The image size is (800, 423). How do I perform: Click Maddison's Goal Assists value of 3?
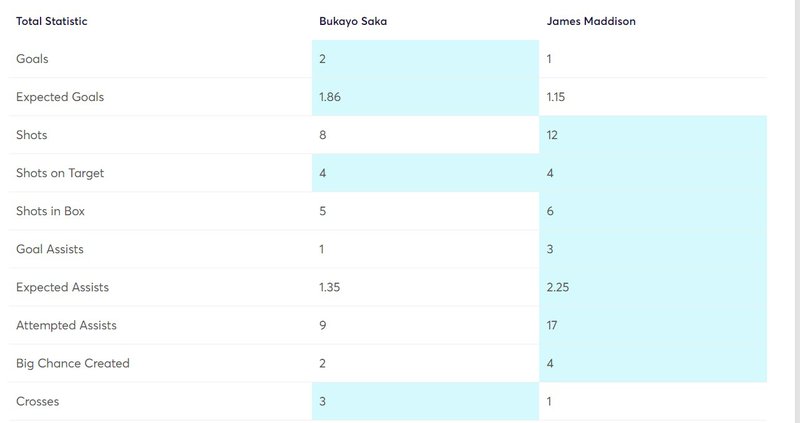(x=550, y=249)
